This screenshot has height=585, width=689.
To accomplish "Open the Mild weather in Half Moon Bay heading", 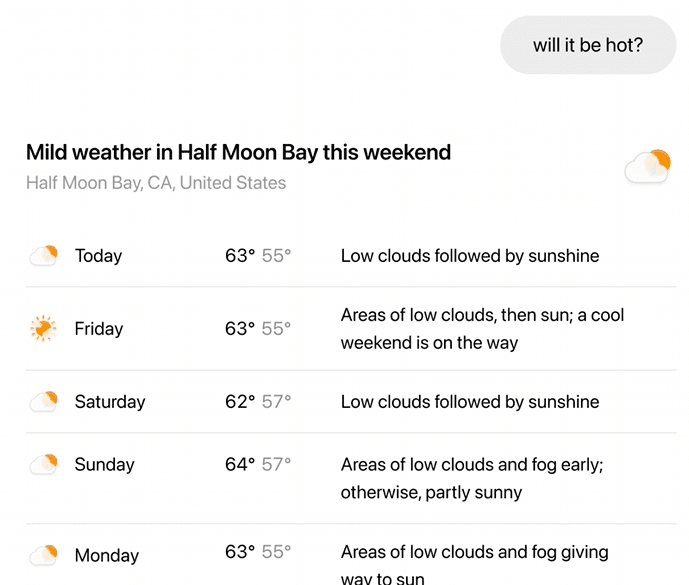I will pos(239,153).
